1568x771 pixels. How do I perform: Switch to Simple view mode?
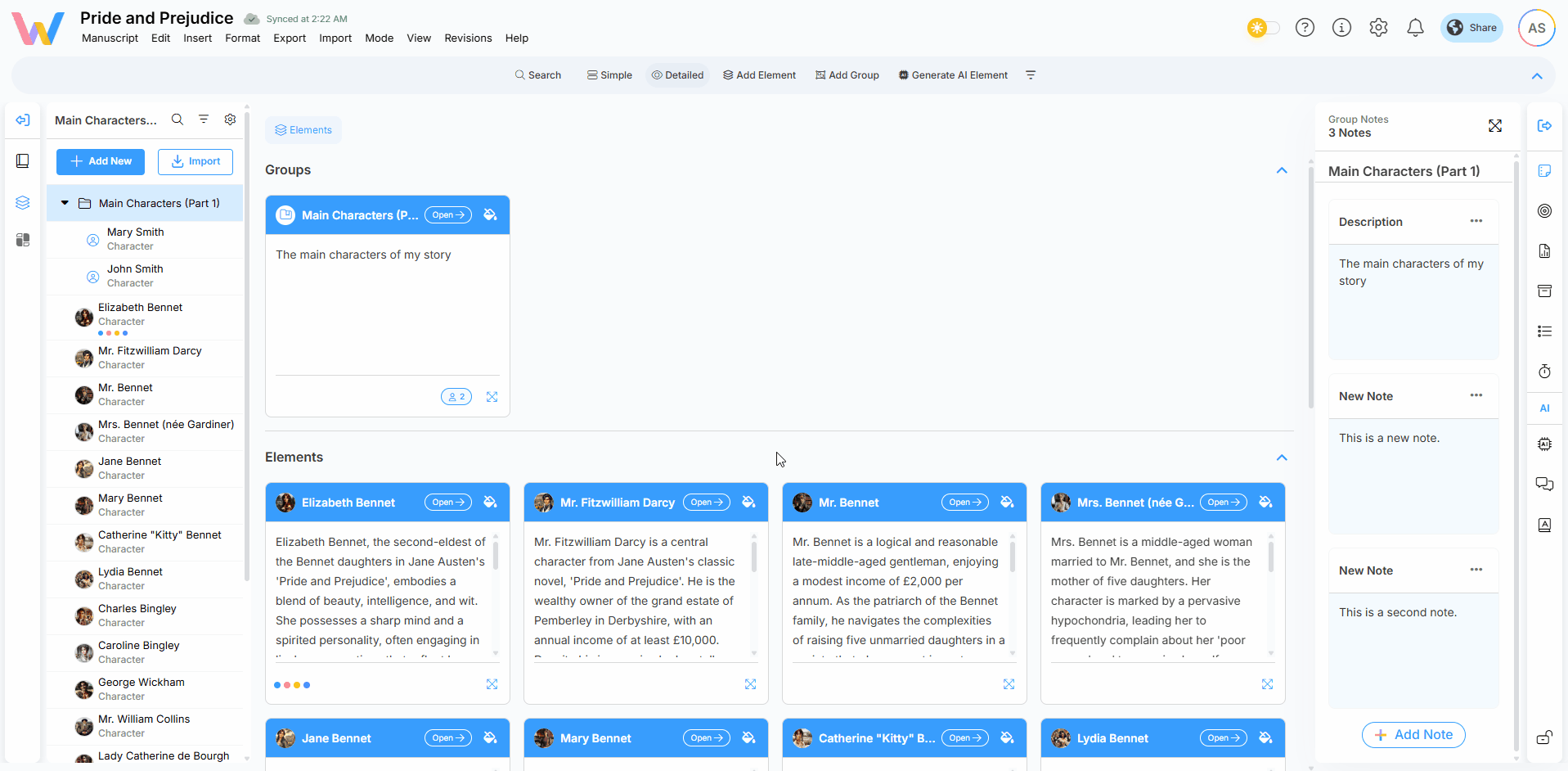click(609, 75)
